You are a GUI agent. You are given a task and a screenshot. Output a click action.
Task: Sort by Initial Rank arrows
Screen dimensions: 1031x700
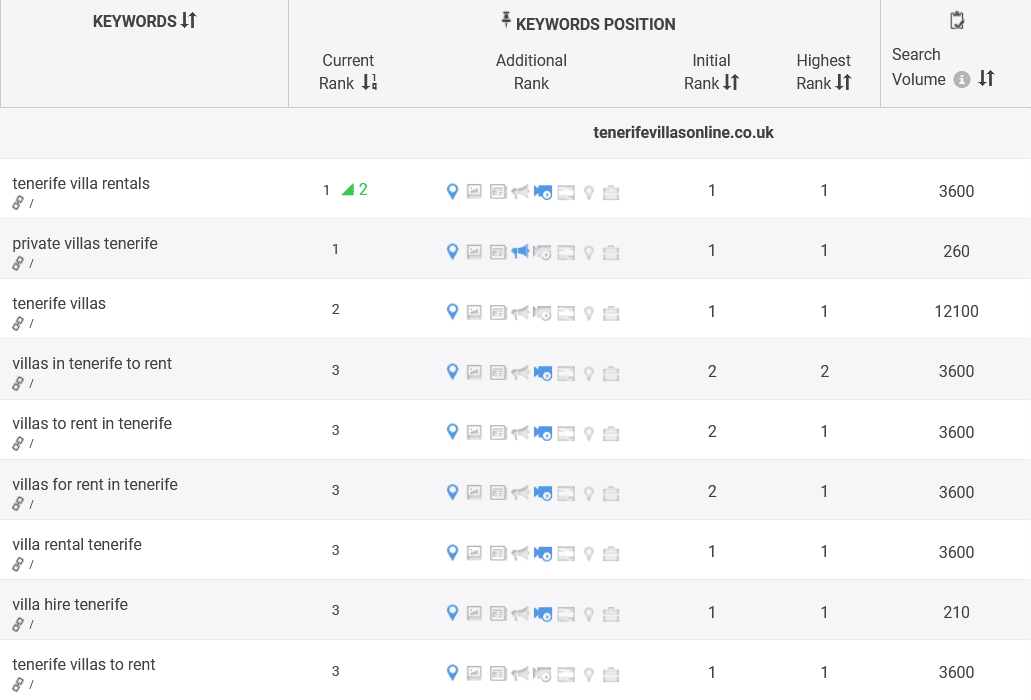pos(731,83)
